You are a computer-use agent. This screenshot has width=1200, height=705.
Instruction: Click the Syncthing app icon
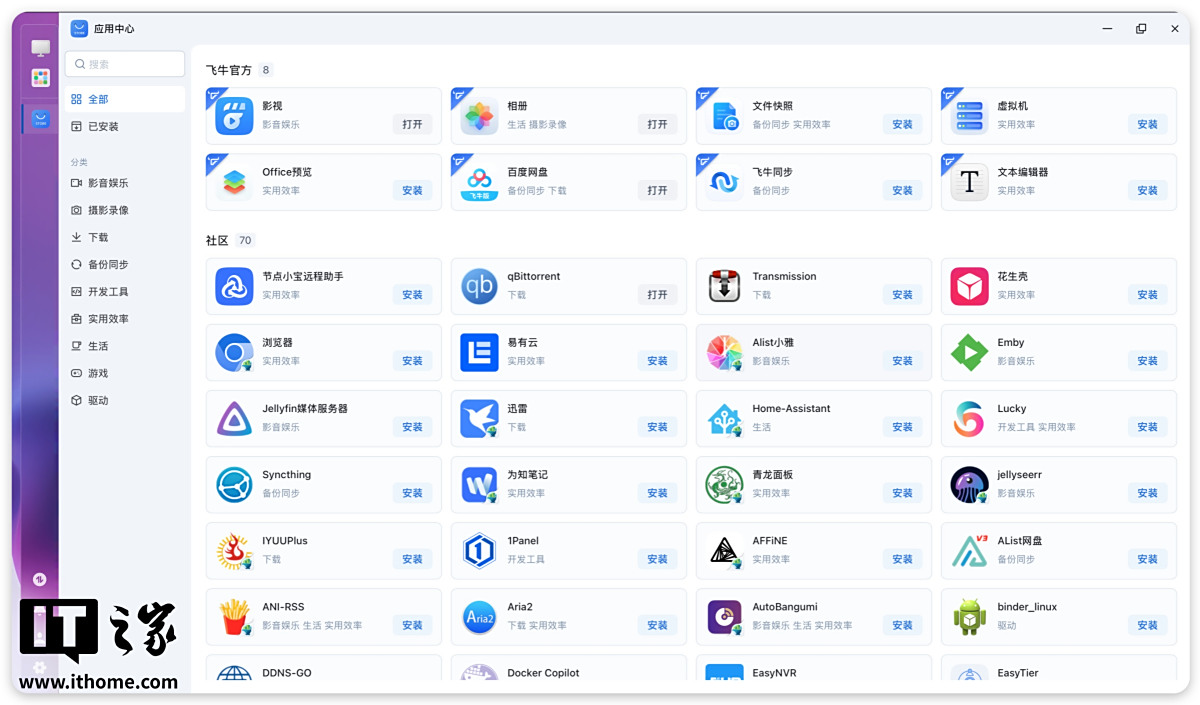(x=234, y=485)
